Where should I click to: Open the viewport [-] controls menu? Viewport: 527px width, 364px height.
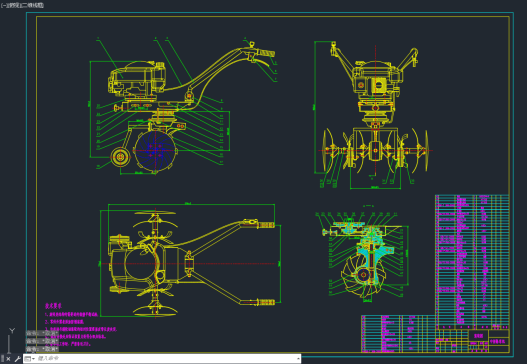[3, 5]
